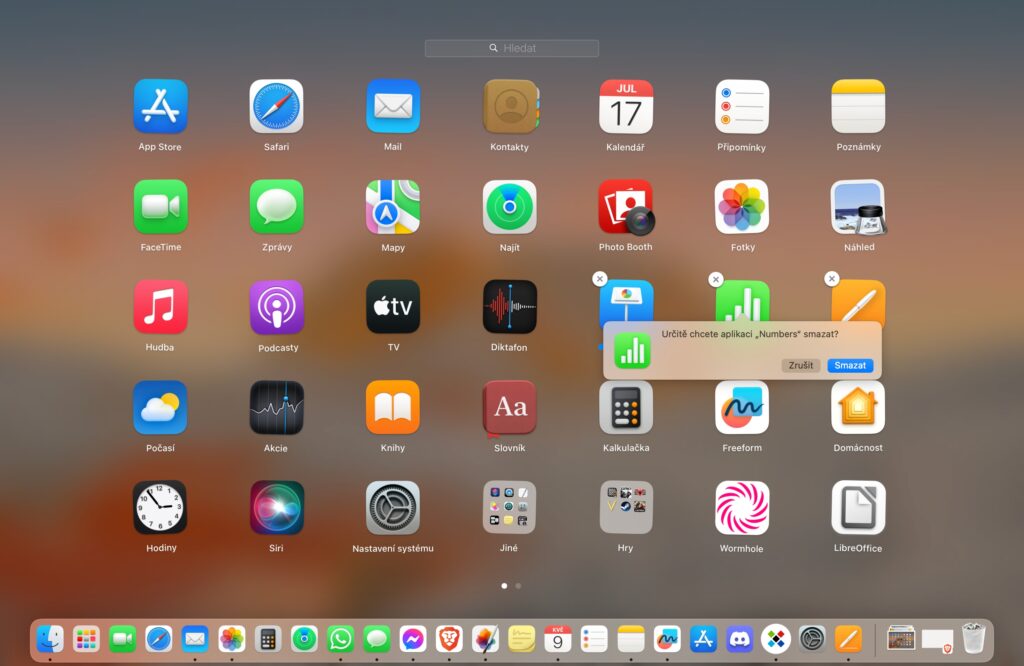1024x666 pixels.
Task: Launch the Podcasty app
Action: pos(277,307)
